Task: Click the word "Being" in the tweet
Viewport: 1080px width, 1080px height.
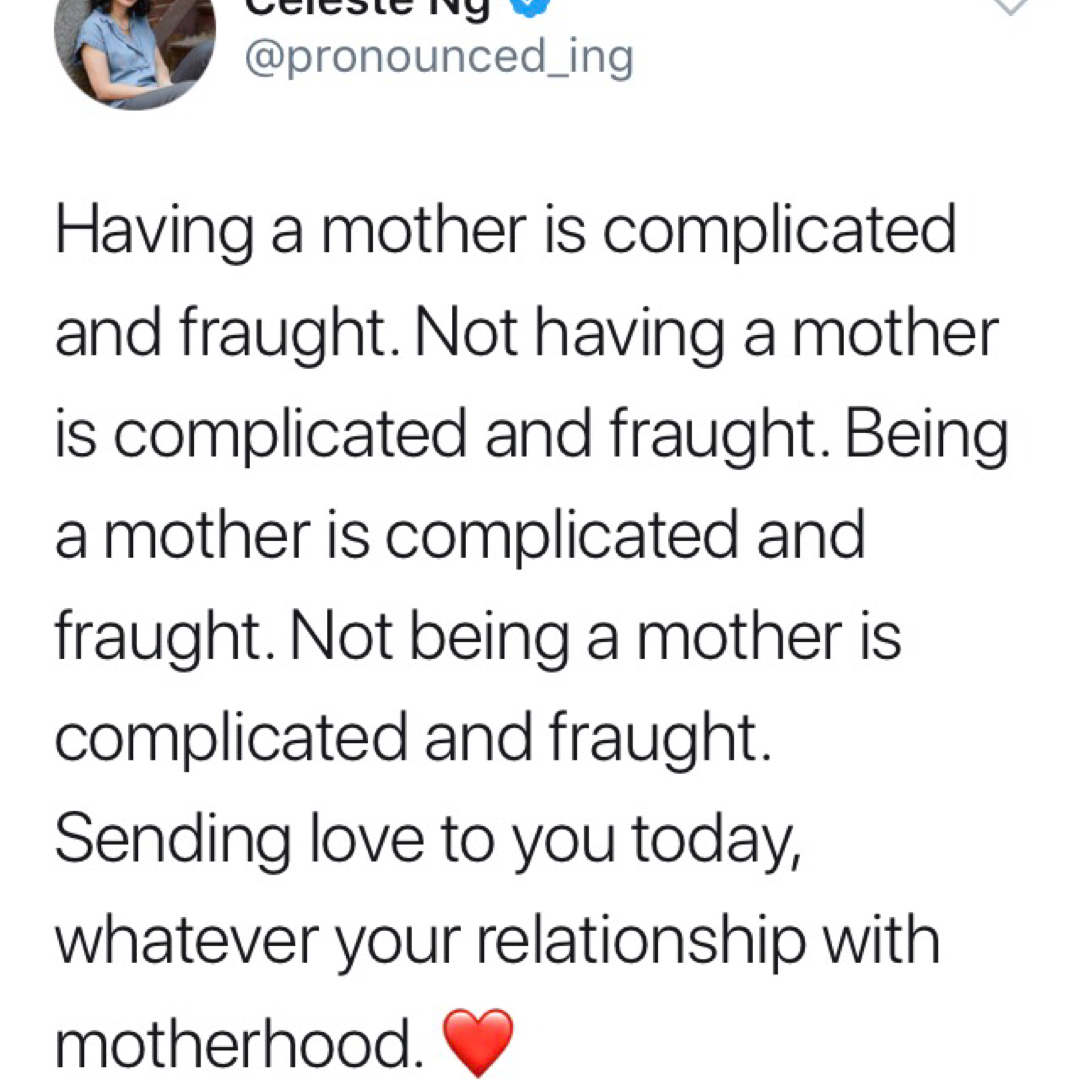Action: point(925,434)
